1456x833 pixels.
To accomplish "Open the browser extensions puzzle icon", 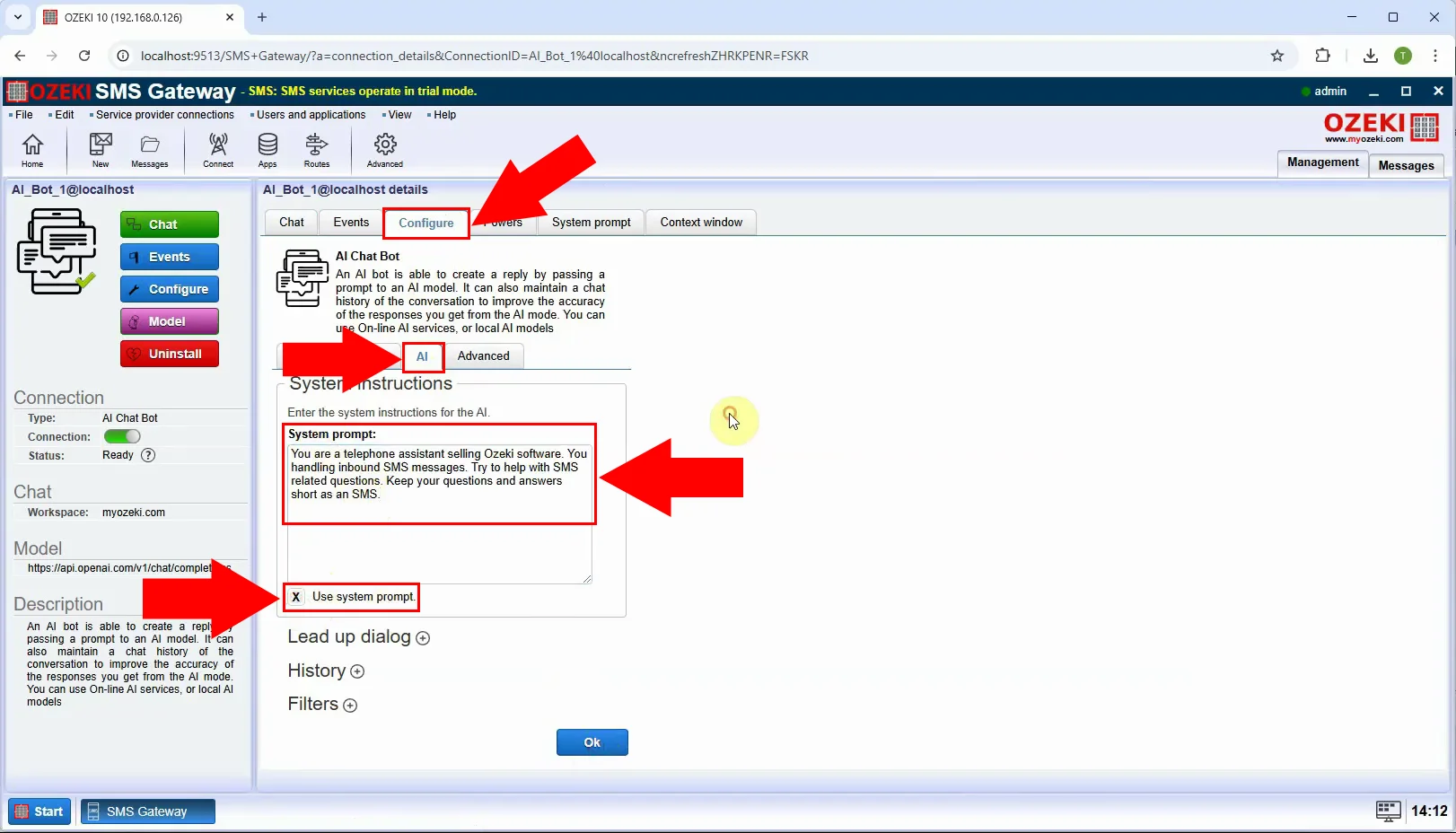I will (1322, 56).
